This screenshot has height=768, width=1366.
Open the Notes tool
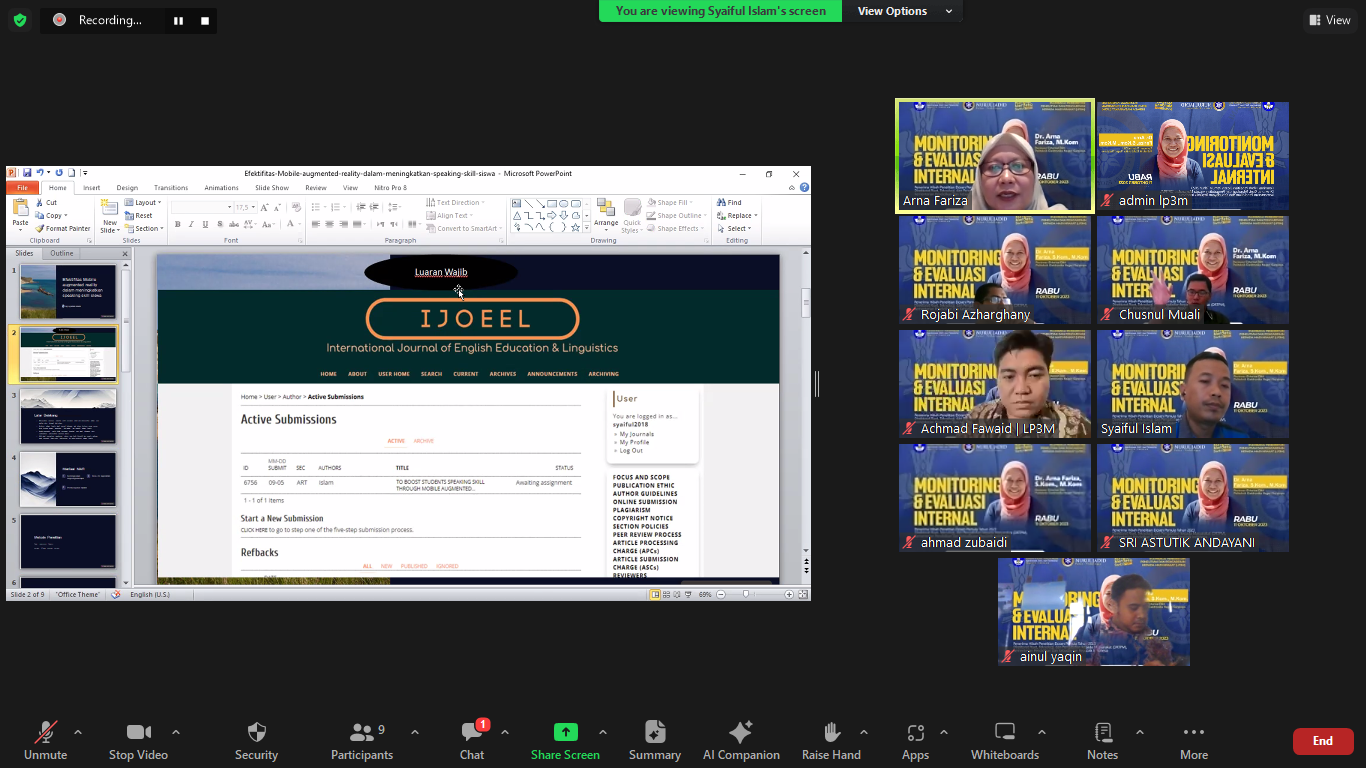coord(1102,733)
